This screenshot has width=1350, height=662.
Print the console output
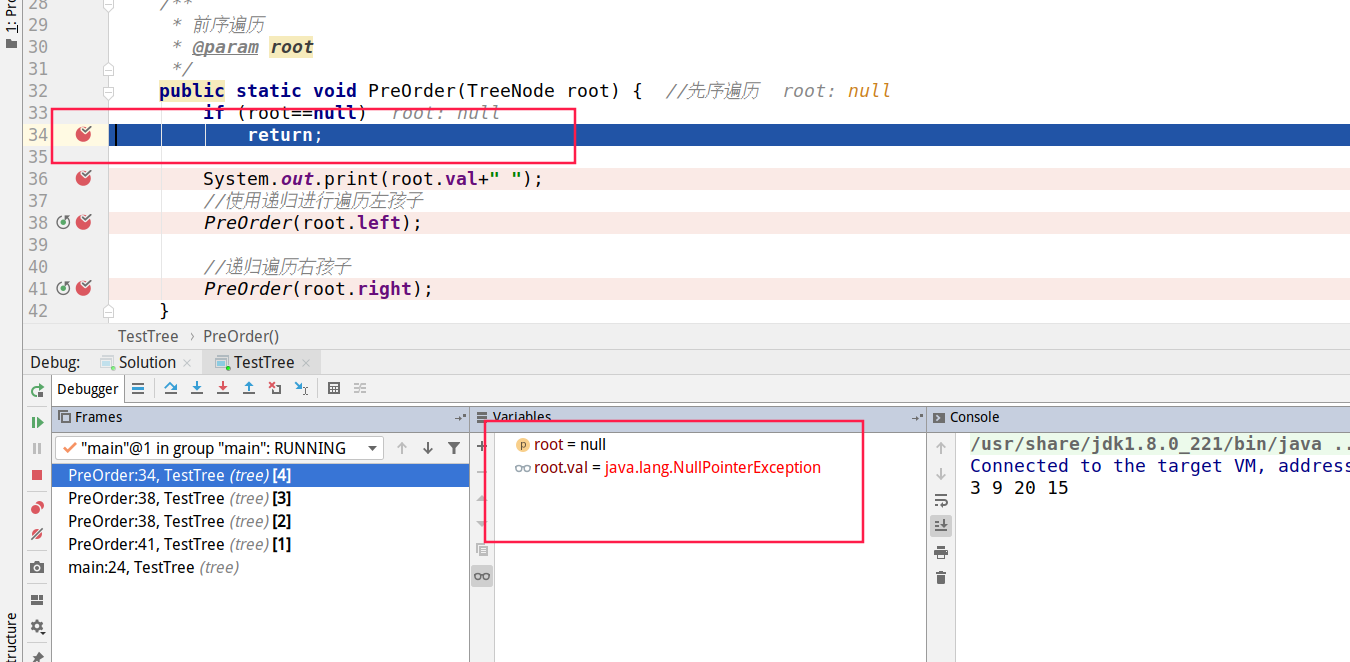point(940,552)
